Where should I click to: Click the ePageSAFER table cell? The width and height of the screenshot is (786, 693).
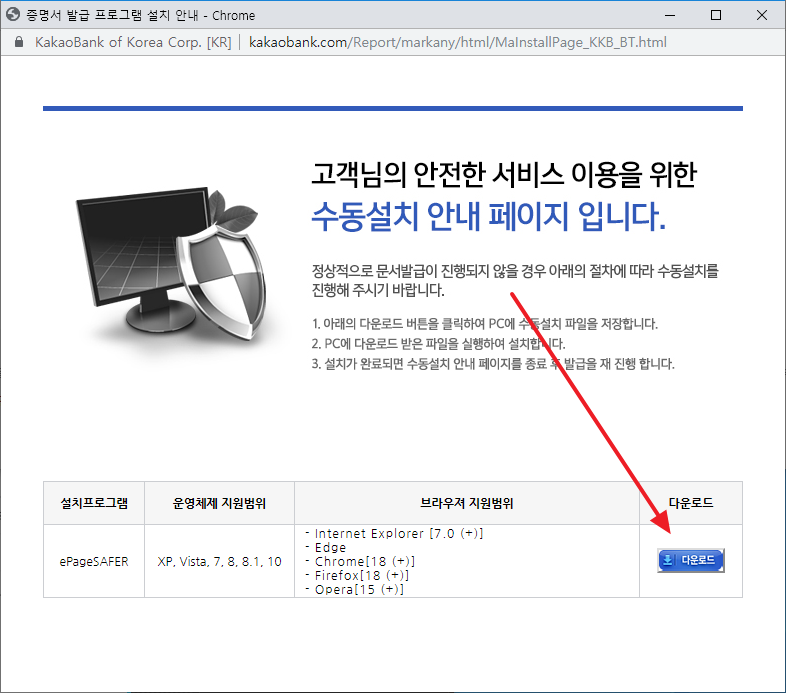[94, 562]
